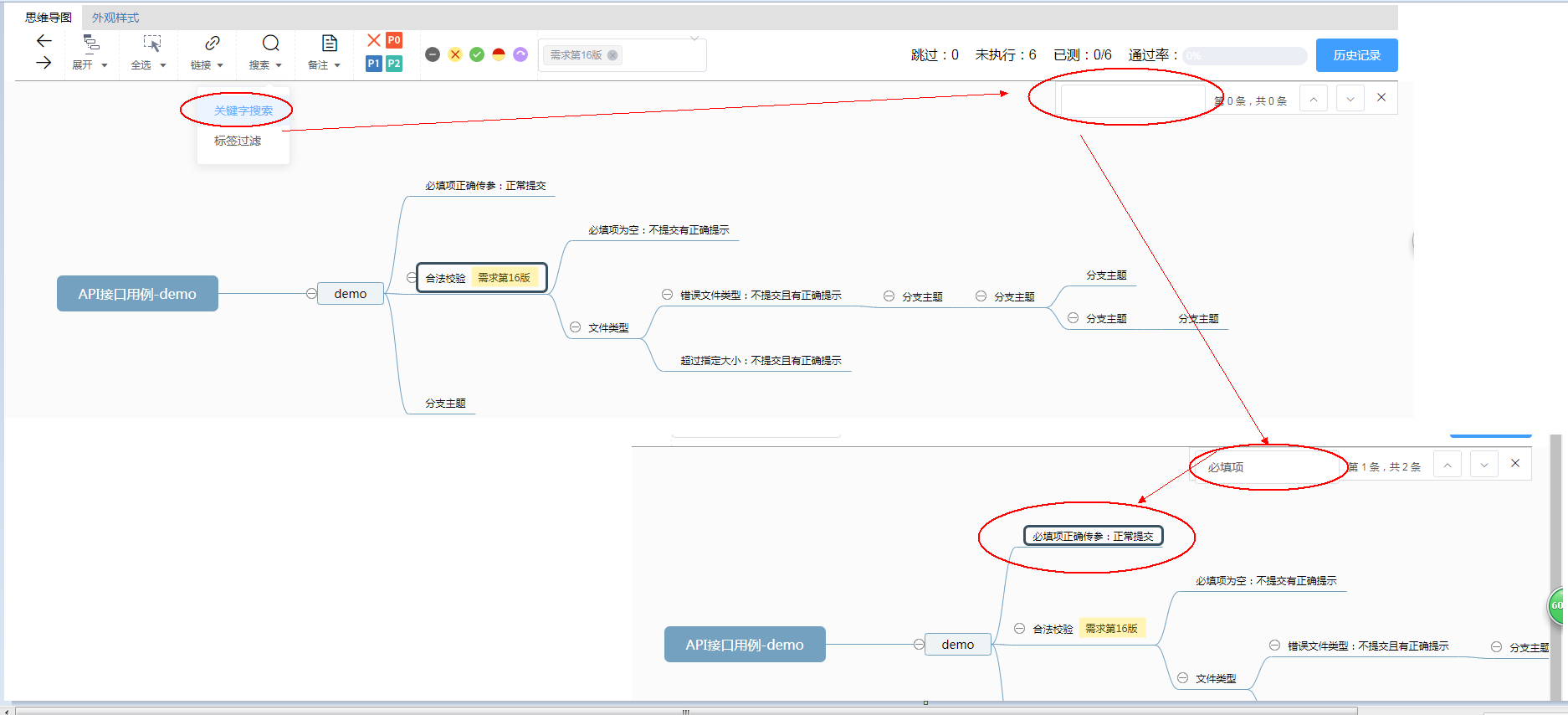The image size is (1568, 715).
Task: Go to next search result in upper search bar
Action: point(1350,99)
